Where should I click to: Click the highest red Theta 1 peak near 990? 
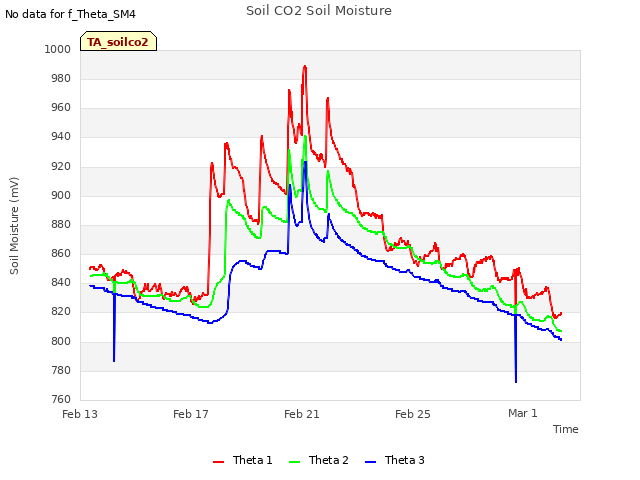coord(304,67)
